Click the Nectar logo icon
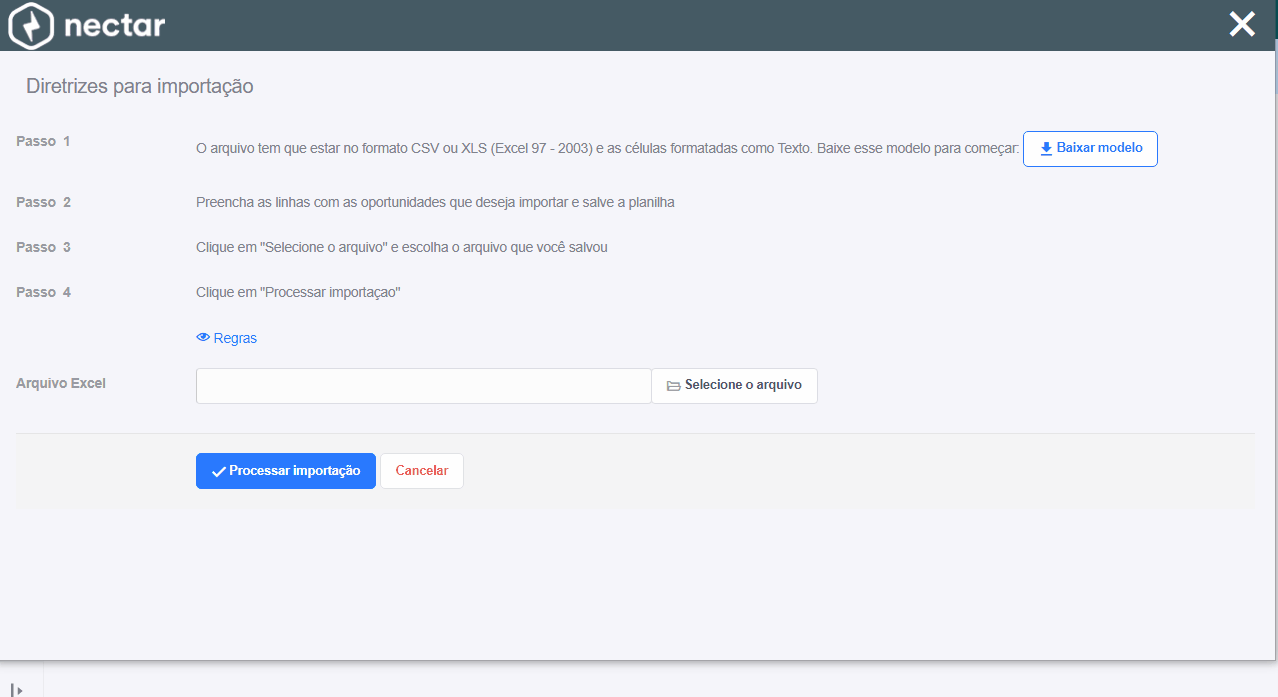Viewport: 1278px width, 697px height. click(x=30, y=25)
